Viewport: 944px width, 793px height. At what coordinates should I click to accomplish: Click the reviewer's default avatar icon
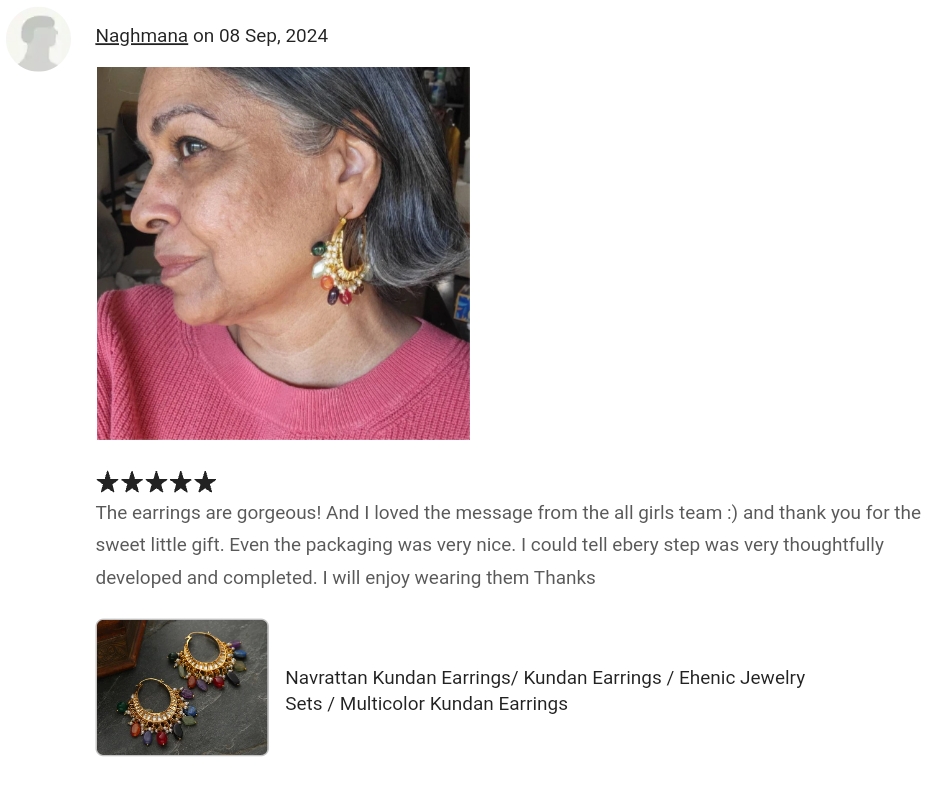pos(39,39)
